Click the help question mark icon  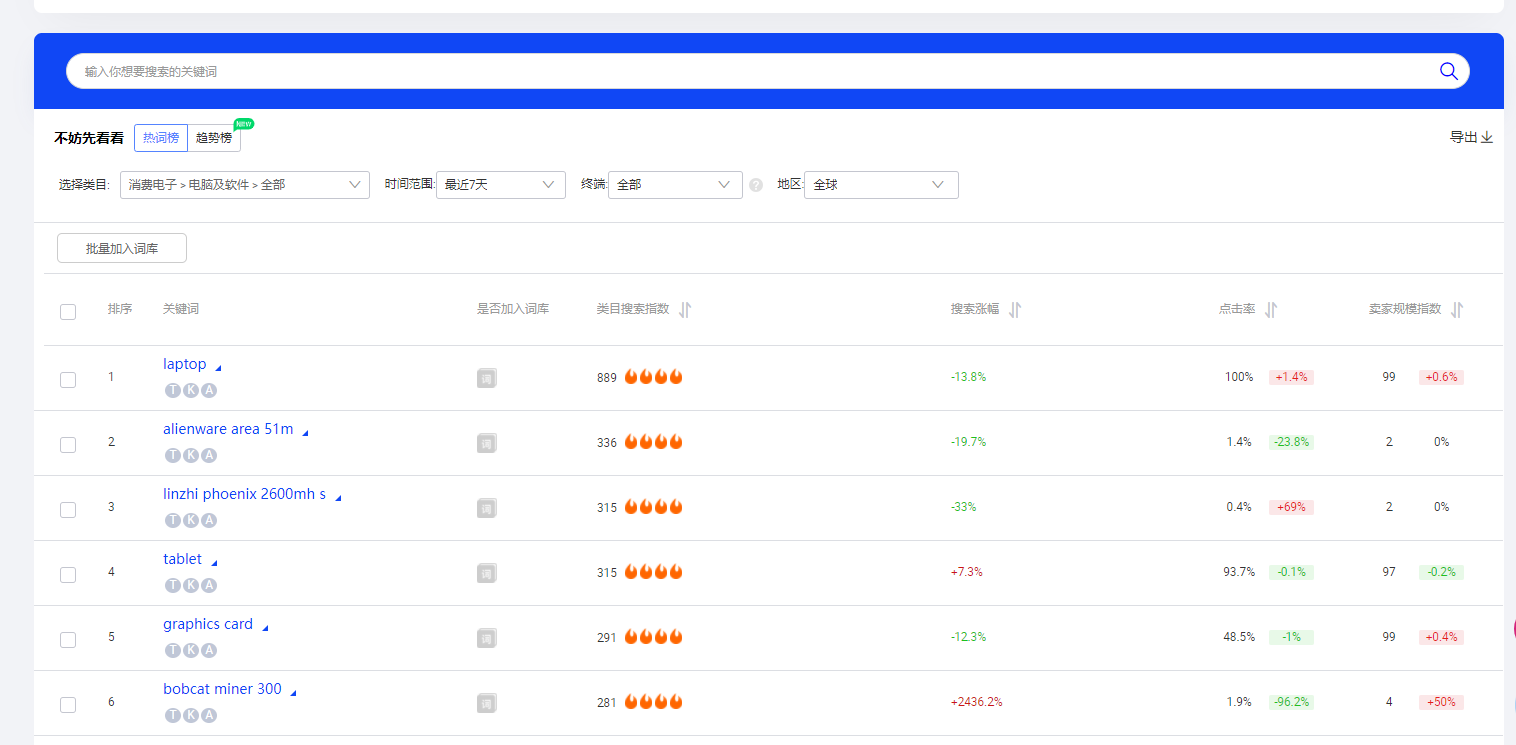pos(756,185)
